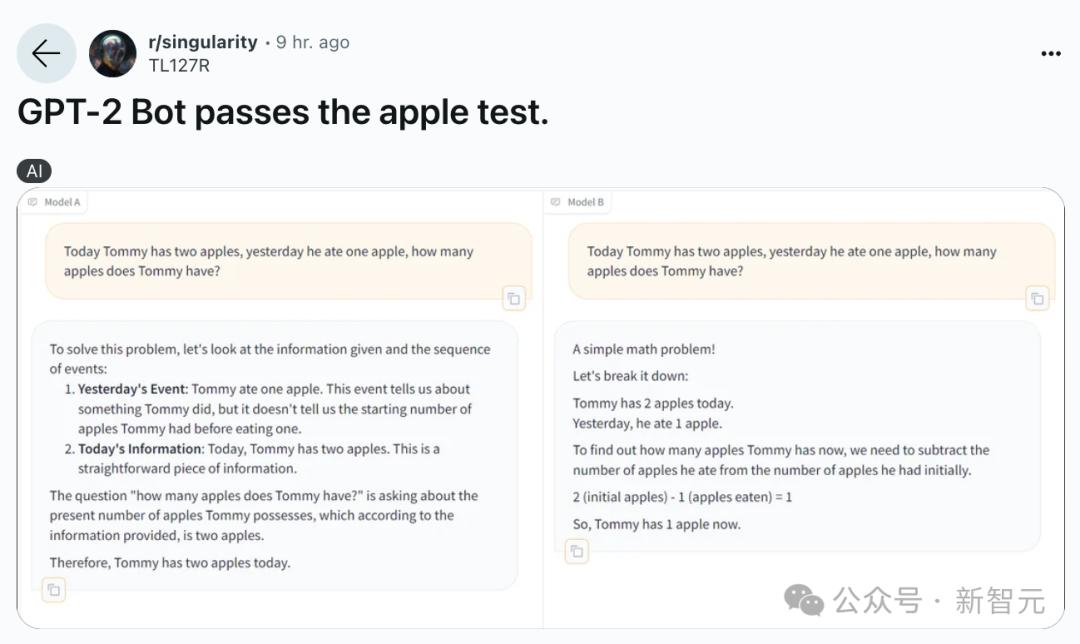Click Model B's "A simple math problem!" line

(643, 349)
